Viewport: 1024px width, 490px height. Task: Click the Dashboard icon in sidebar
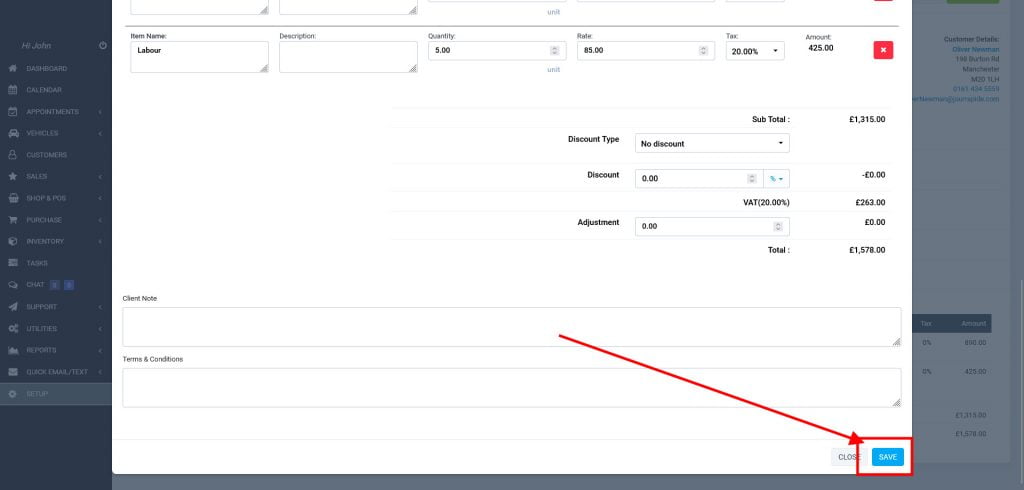coord(13,68)
